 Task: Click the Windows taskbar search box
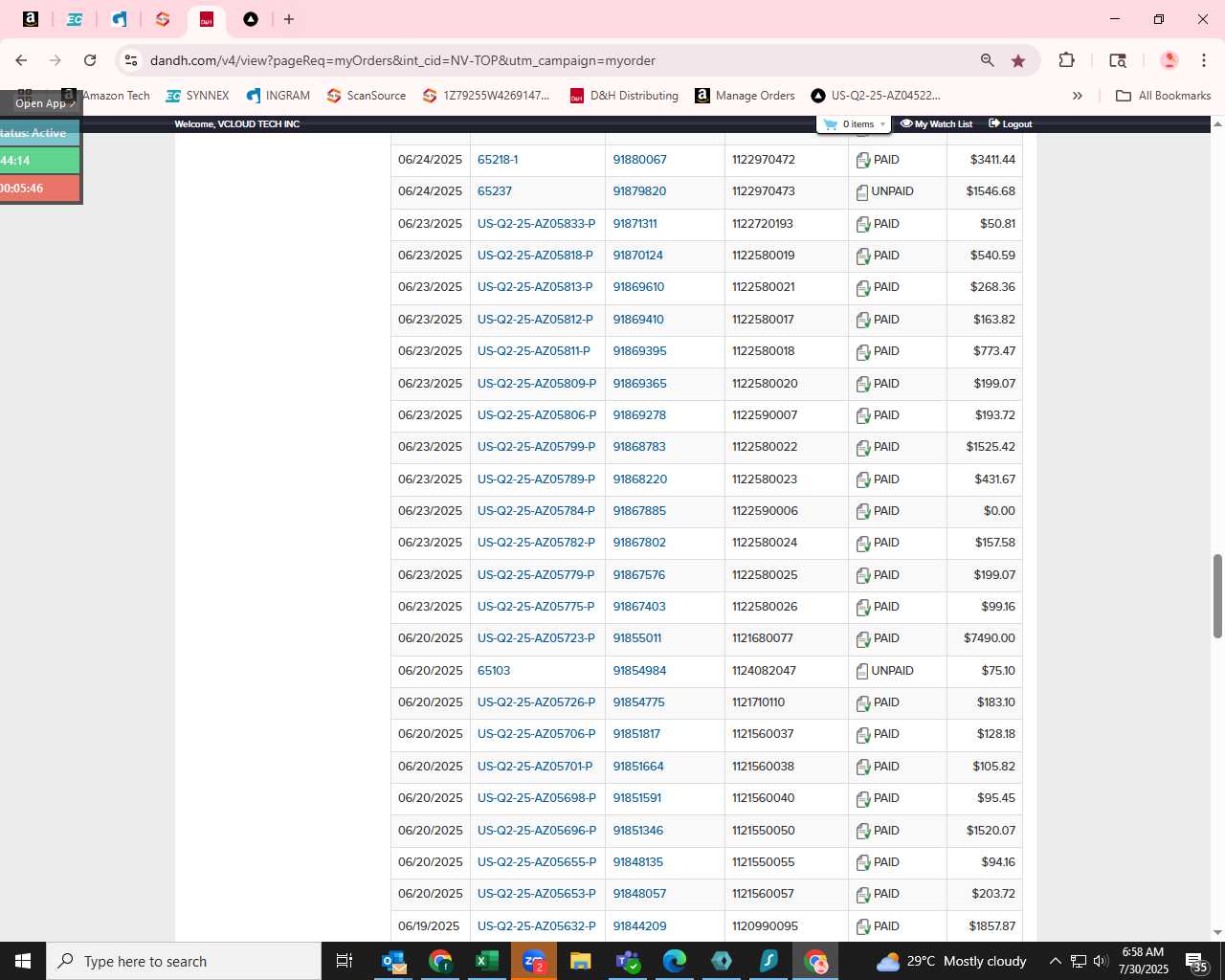click(x=184, y=961)
